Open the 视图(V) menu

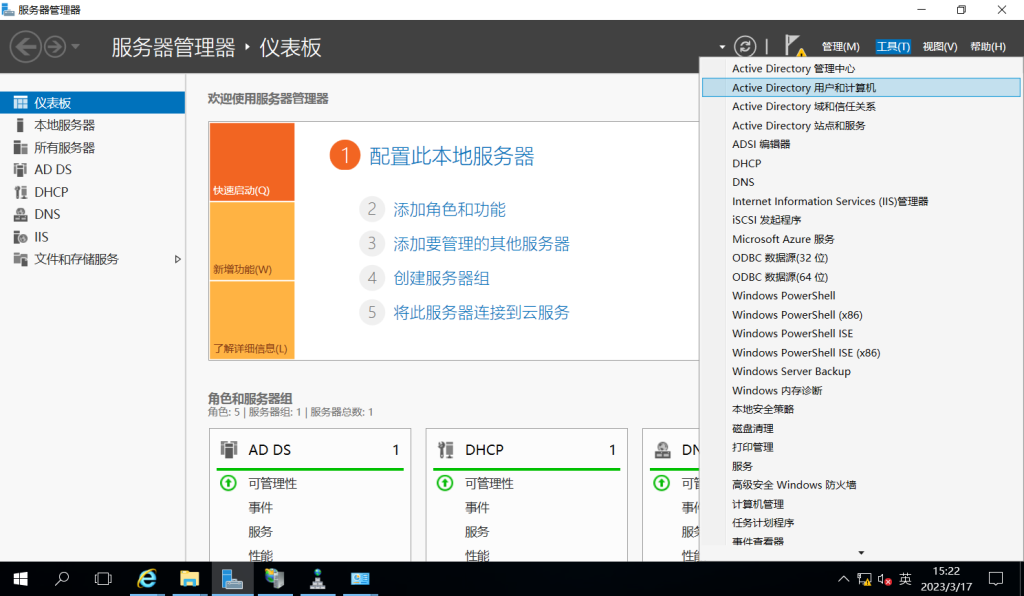(x=940, y=47)
